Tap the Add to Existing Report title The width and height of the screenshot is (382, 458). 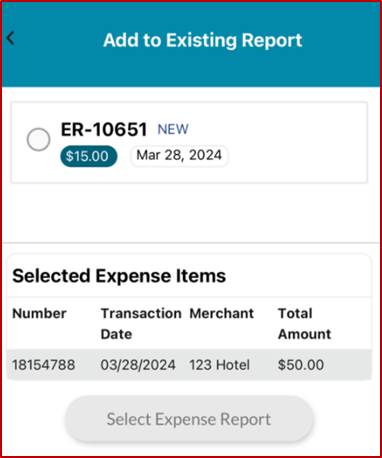(203, 40)
